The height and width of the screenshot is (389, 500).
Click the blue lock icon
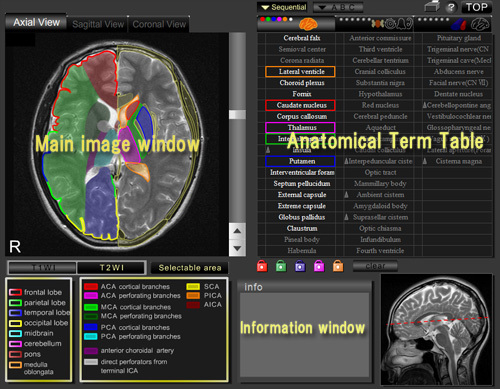(x=300, y=266)
